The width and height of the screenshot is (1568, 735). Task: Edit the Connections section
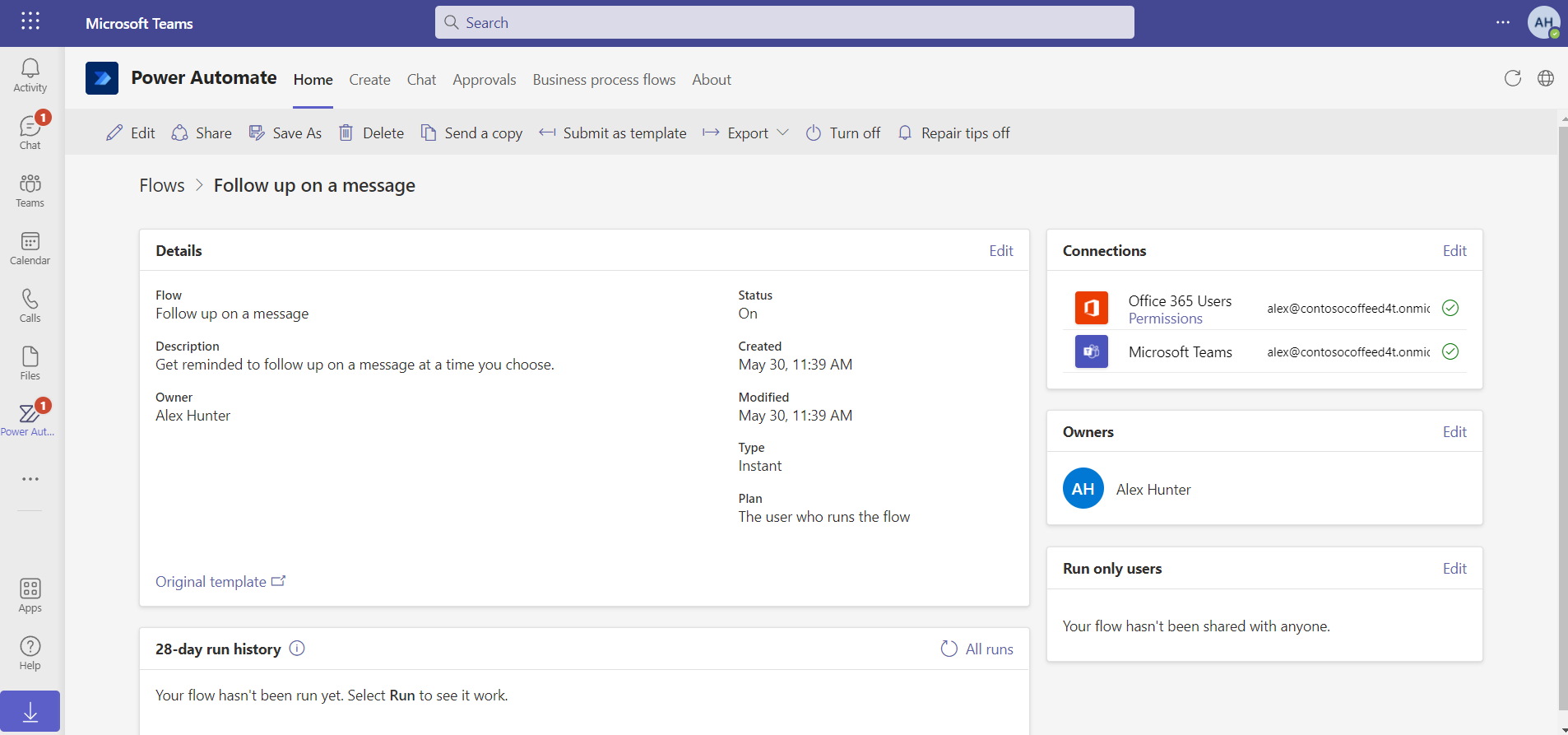point(1454,250)
